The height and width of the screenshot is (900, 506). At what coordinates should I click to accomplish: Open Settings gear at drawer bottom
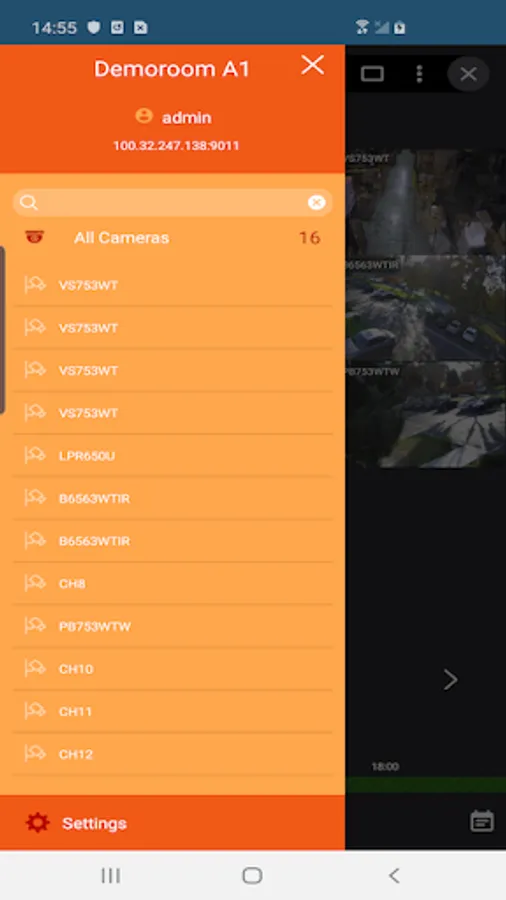coord(37,823)
